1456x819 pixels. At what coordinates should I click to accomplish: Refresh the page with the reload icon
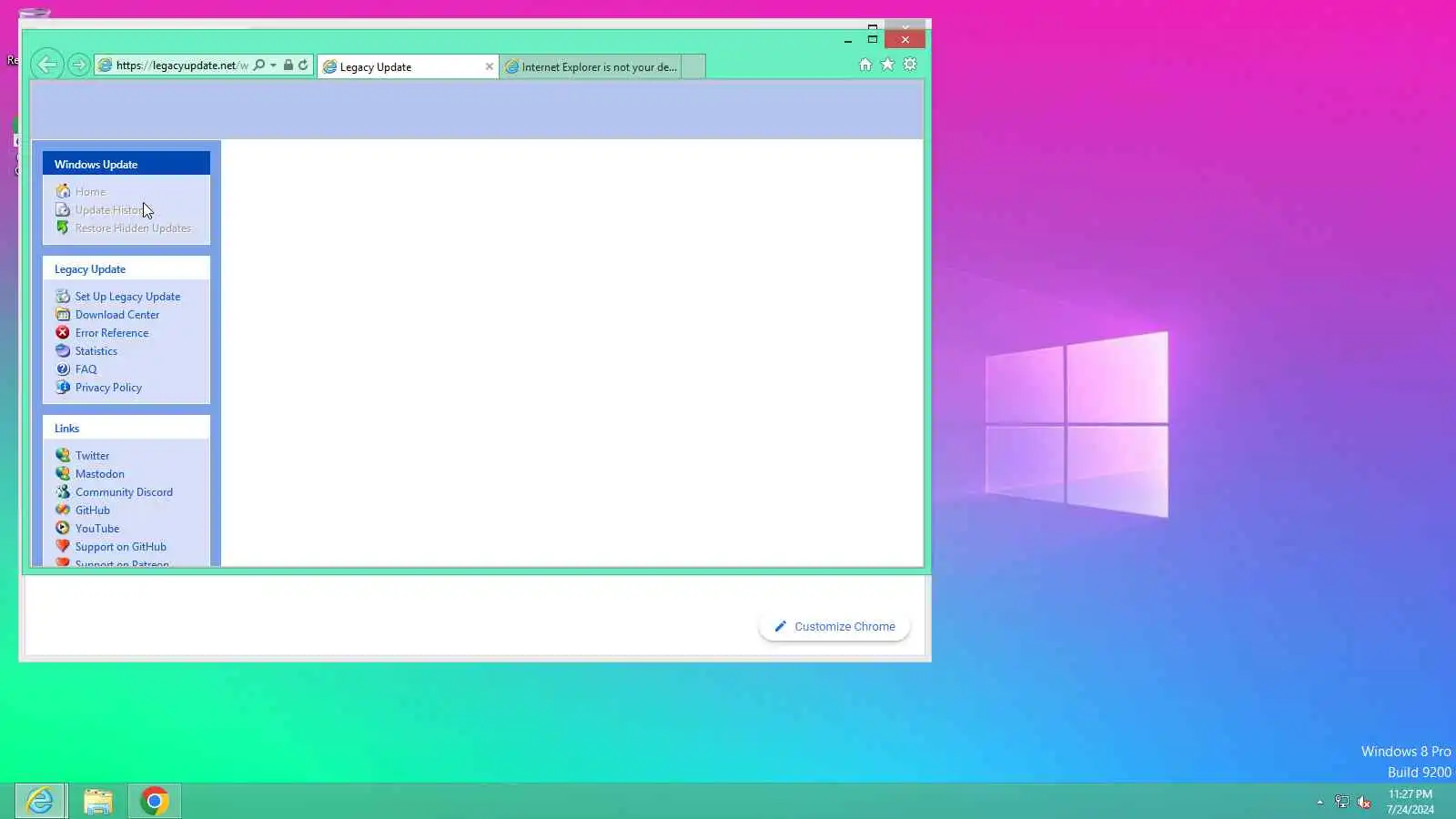click(x=303, y=65)
